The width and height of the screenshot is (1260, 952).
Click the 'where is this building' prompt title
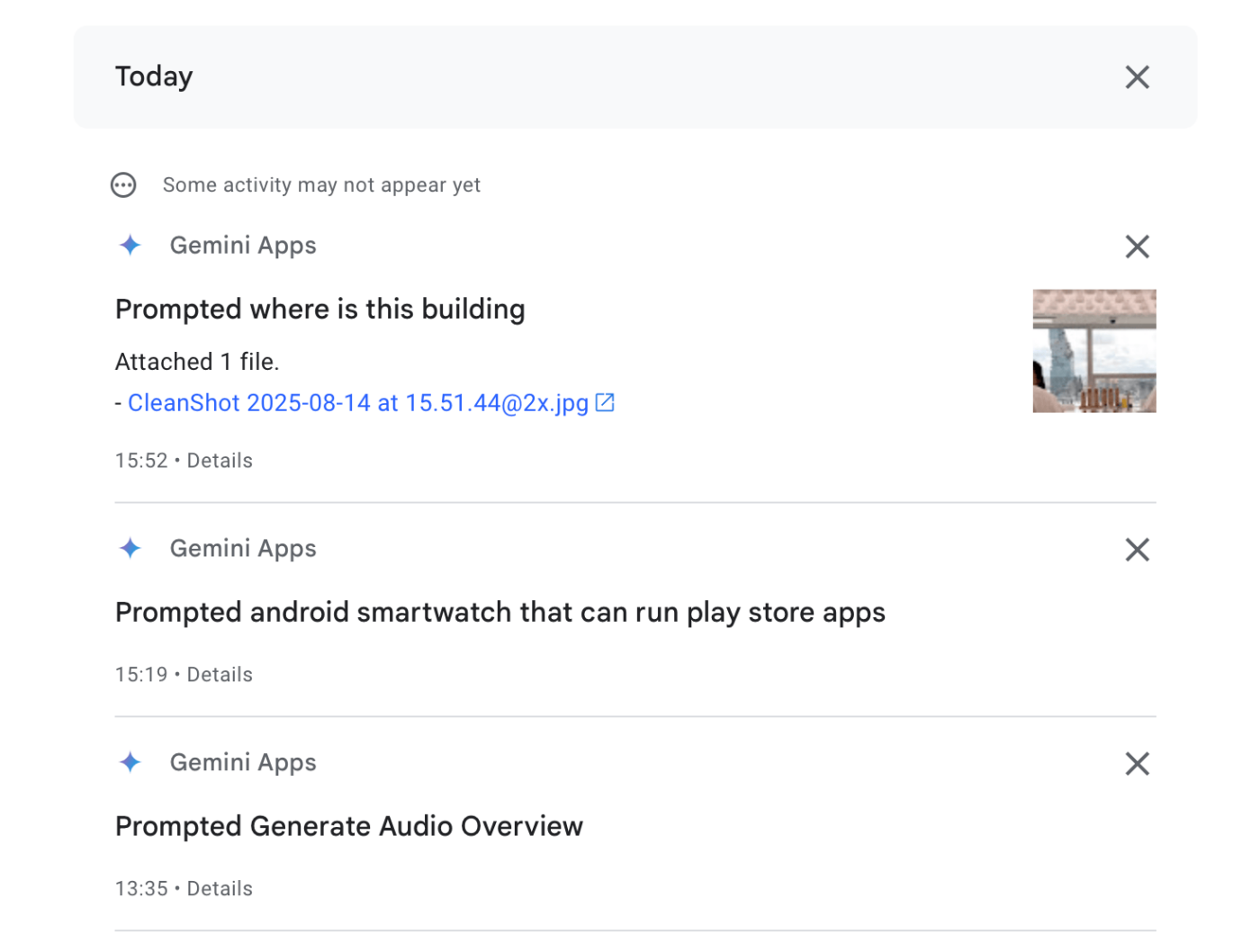[319, 309]
